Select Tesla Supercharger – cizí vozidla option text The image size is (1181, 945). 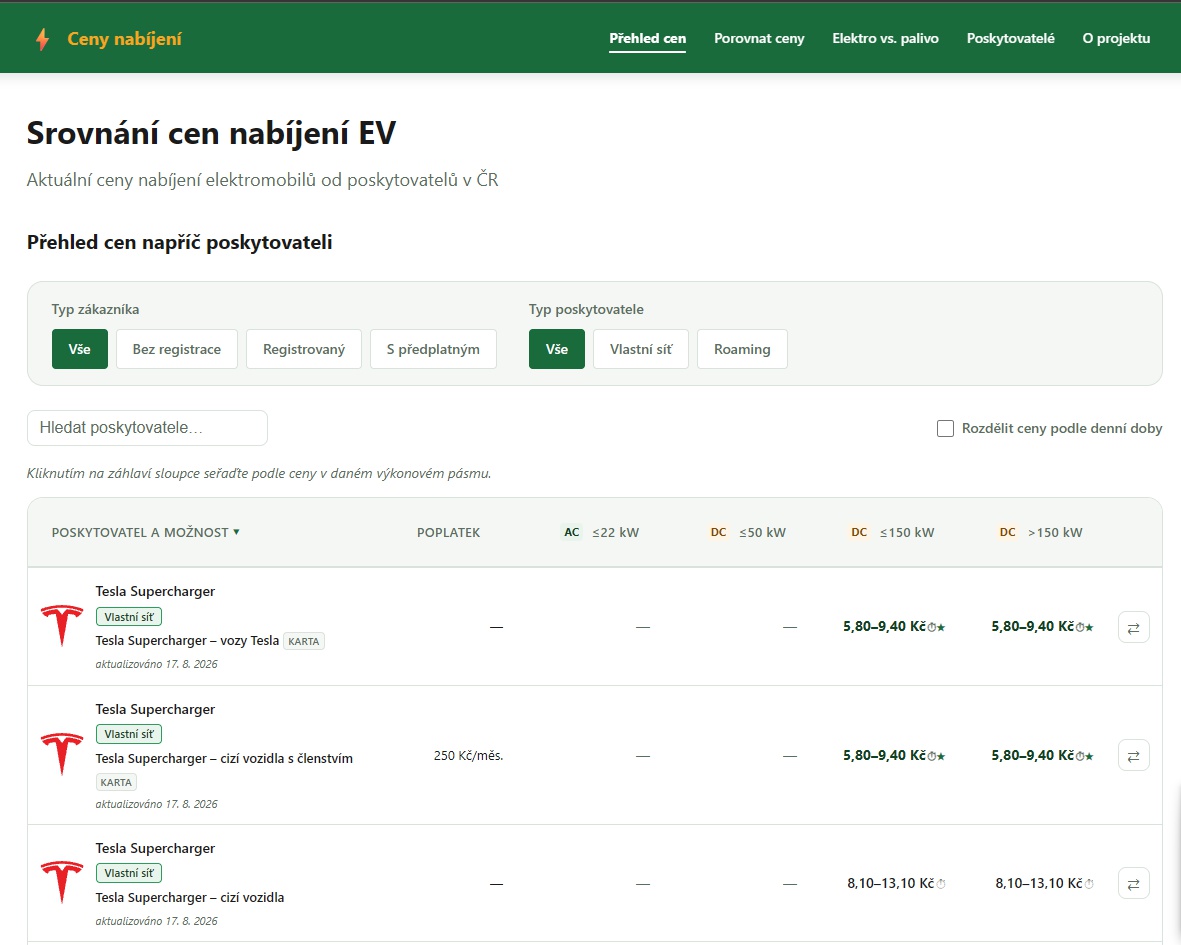(x=190, y=898)
